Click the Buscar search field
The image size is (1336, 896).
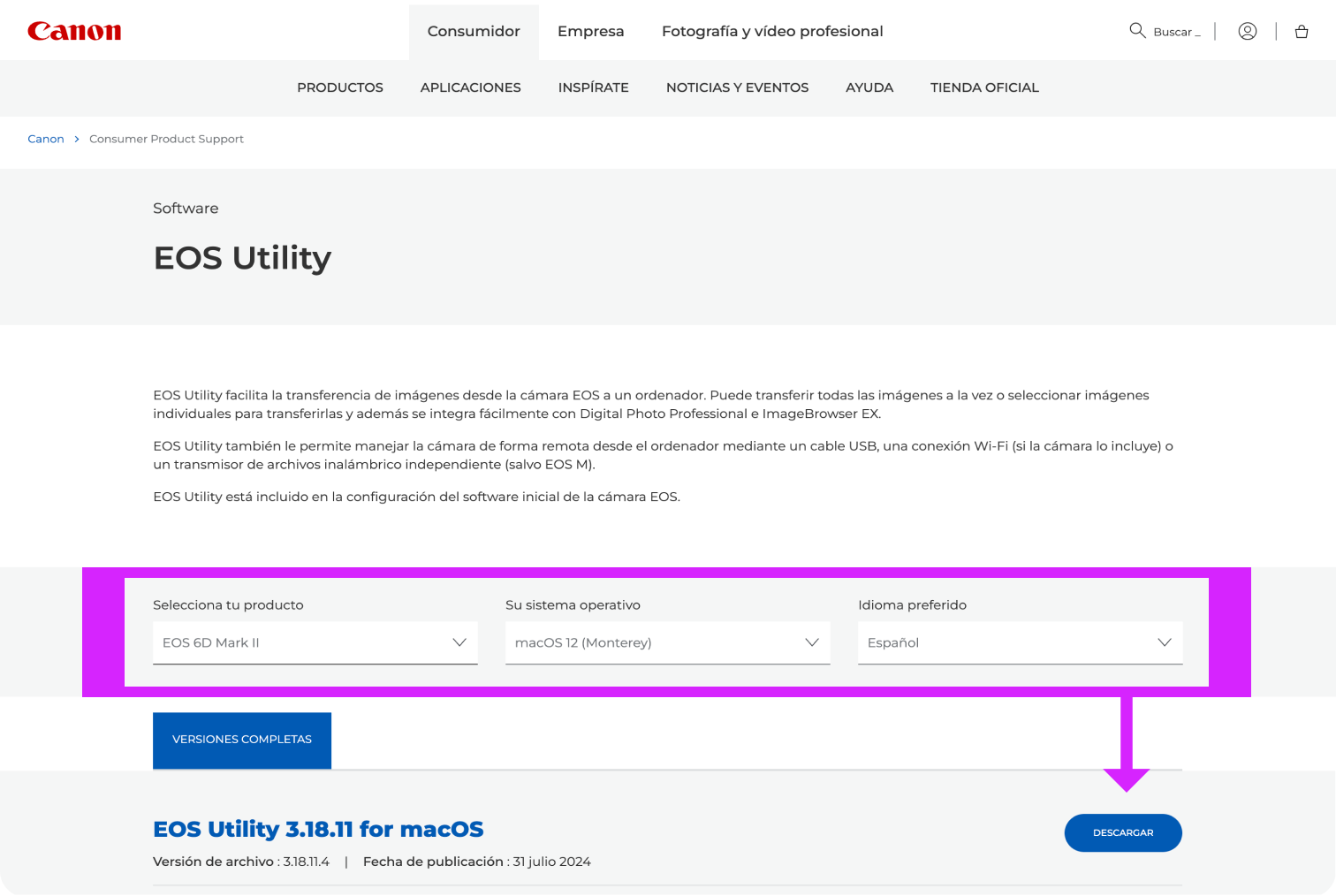tap(1177, 32)
